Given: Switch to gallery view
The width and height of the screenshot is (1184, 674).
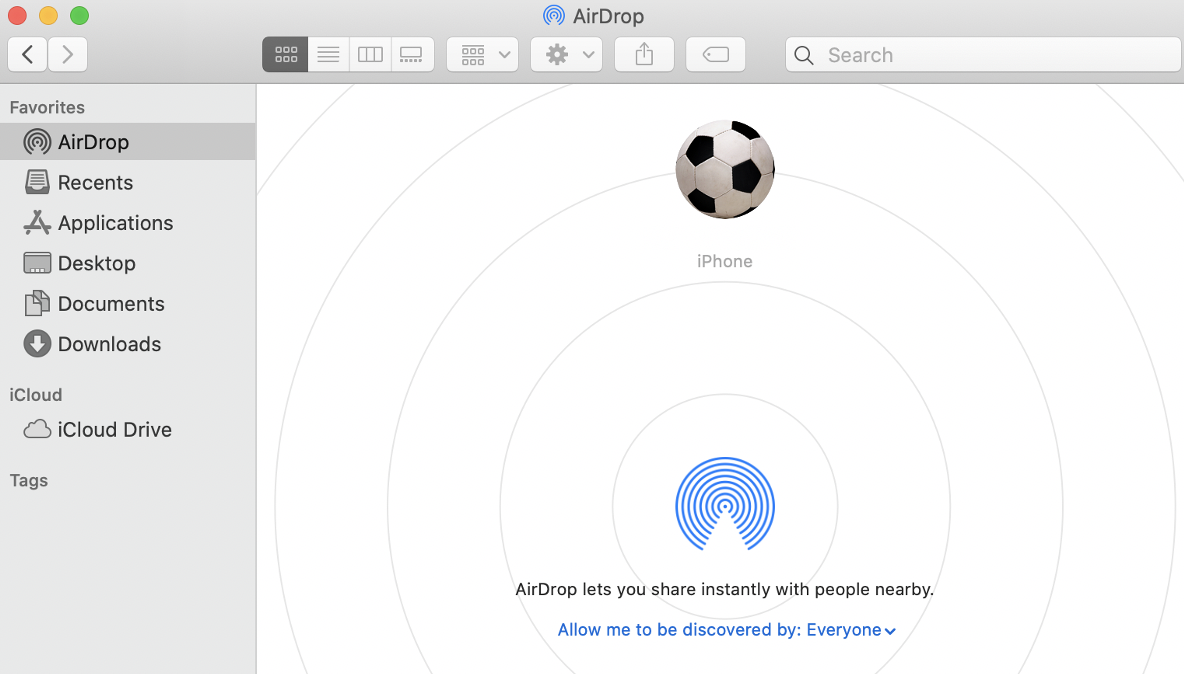Looking at the screenshot, I should pyautogui.click(x=412, y=54).
